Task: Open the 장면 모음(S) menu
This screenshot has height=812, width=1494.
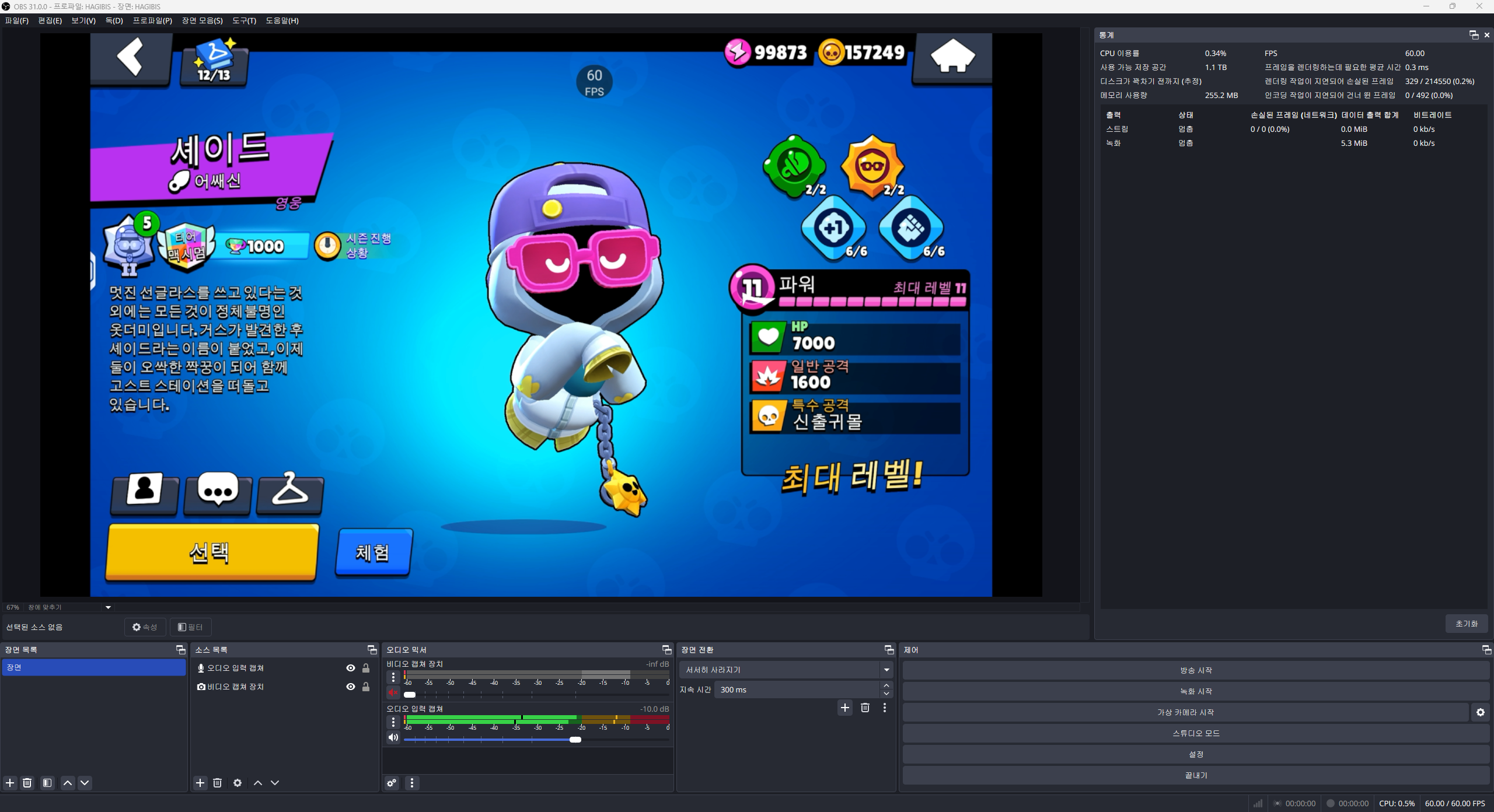Action: 202,20
